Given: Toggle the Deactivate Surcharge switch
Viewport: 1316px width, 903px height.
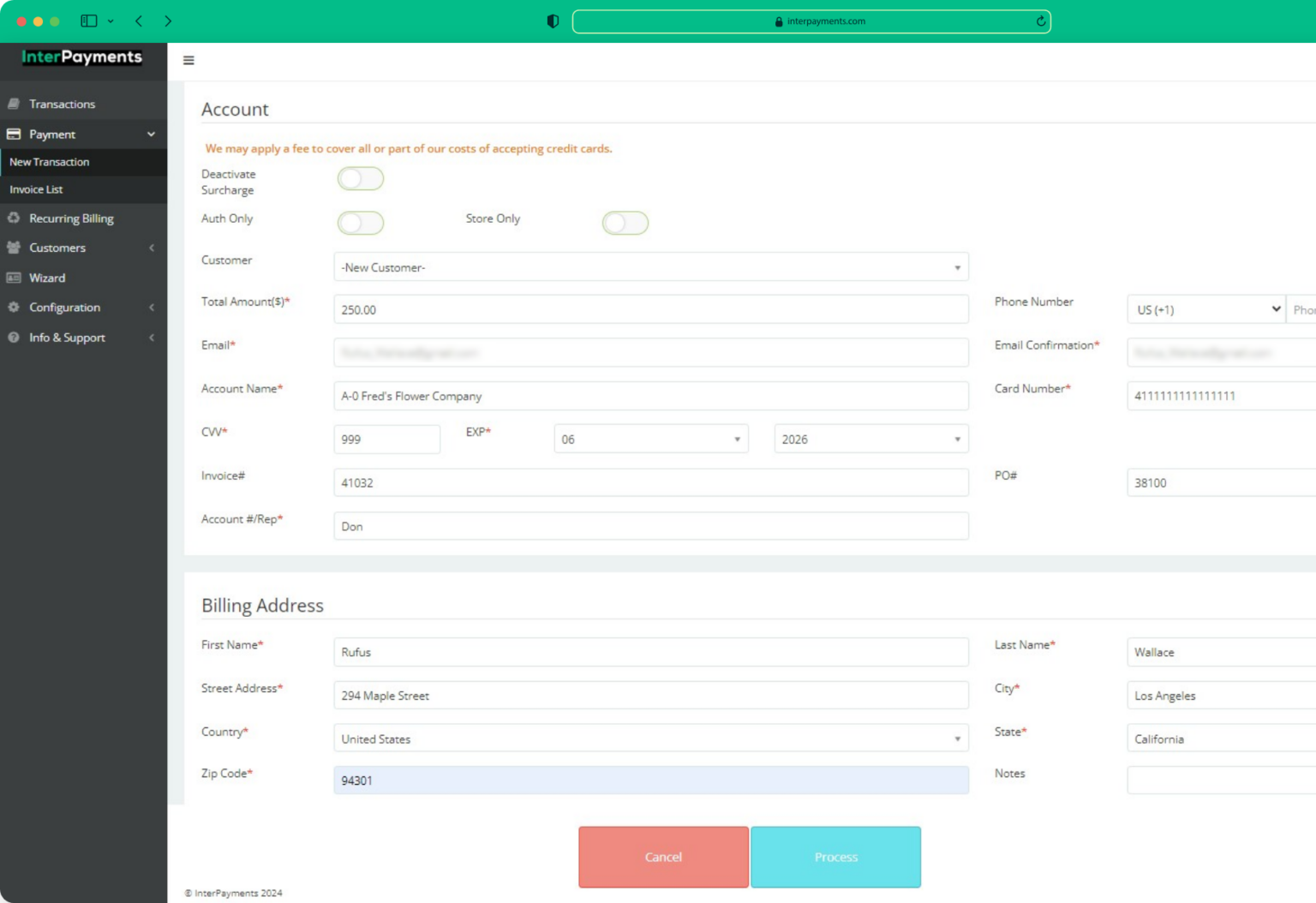Looking at the screenshot, I should click(x=361, y=178).
